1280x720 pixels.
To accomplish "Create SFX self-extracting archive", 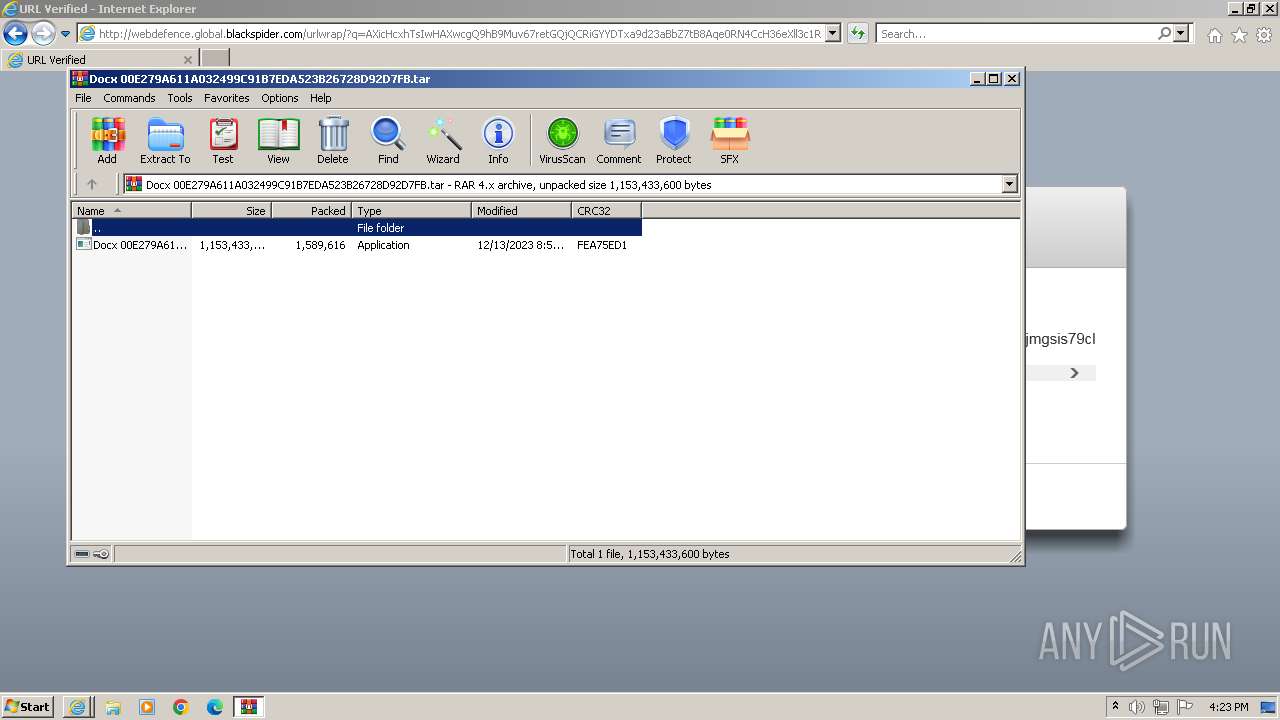I will point(730,141).
